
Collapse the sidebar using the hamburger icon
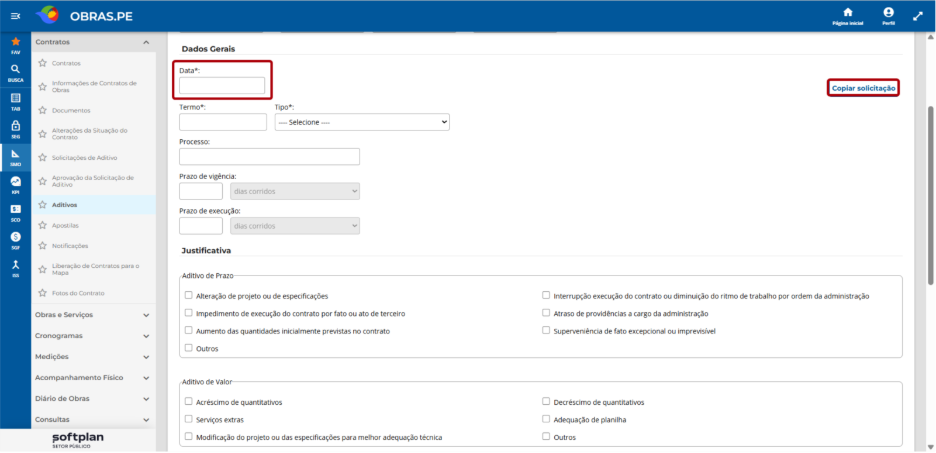click(x=16, y=16)
